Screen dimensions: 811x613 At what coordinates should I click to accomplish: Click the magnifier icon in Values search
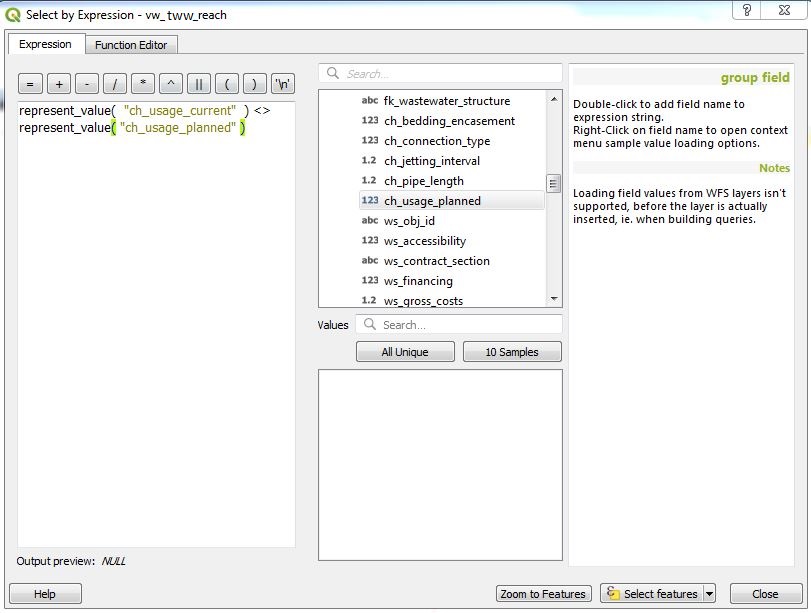(370, 324)
